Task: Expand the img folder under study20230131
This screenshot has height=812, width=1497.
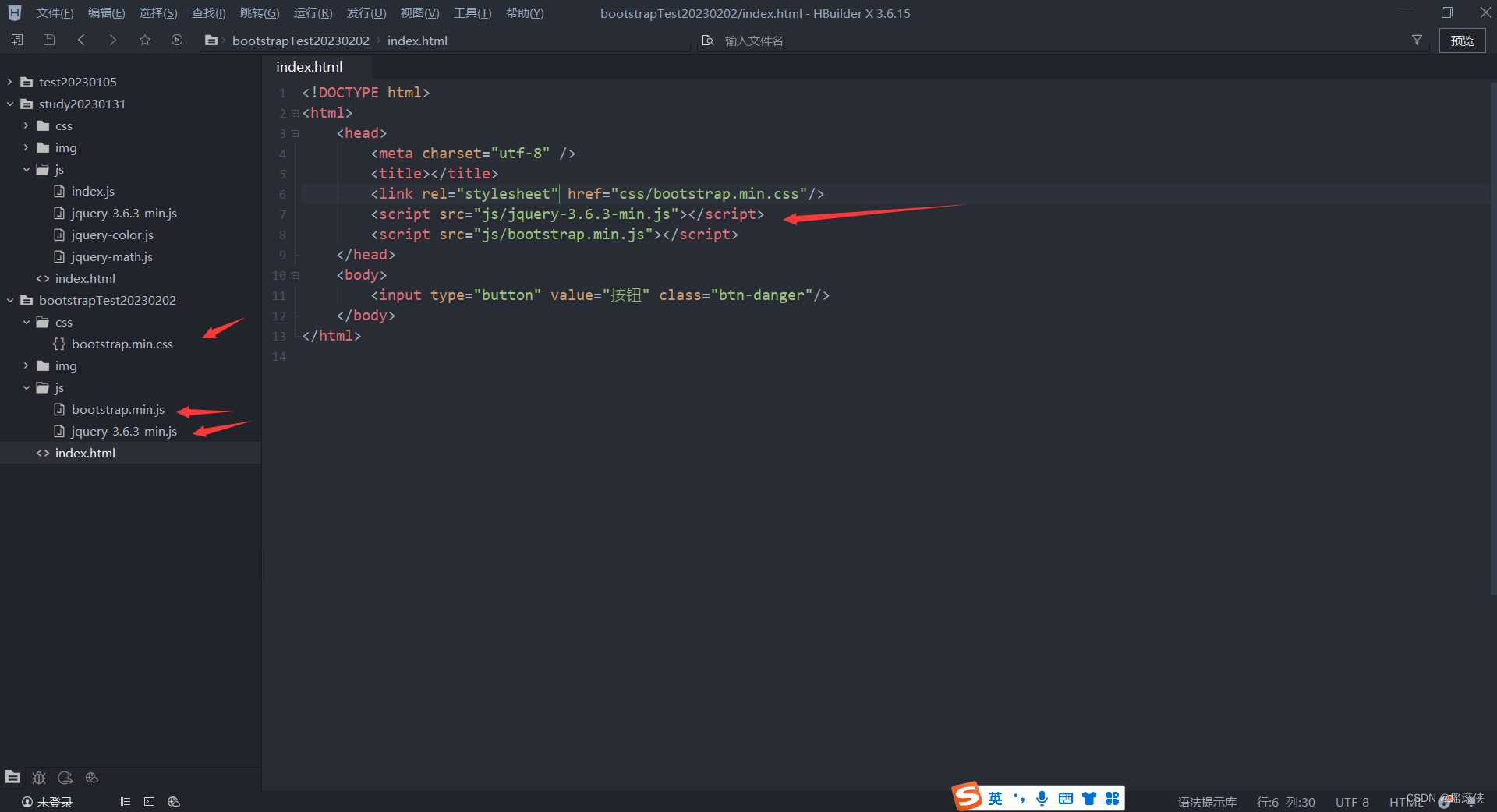Action: [x=27, y=147]
